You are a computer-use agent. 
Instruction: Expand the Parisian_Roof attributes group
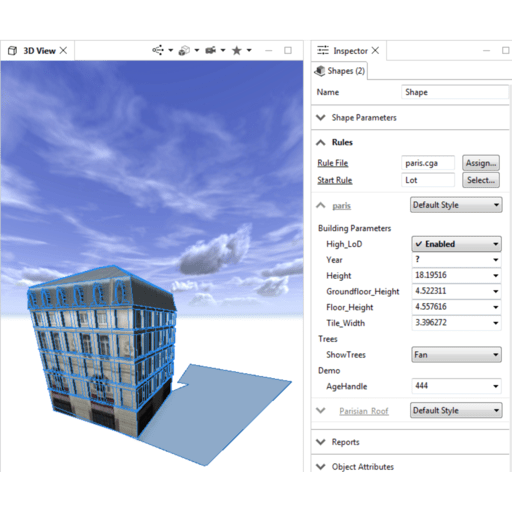coord(321,410)
